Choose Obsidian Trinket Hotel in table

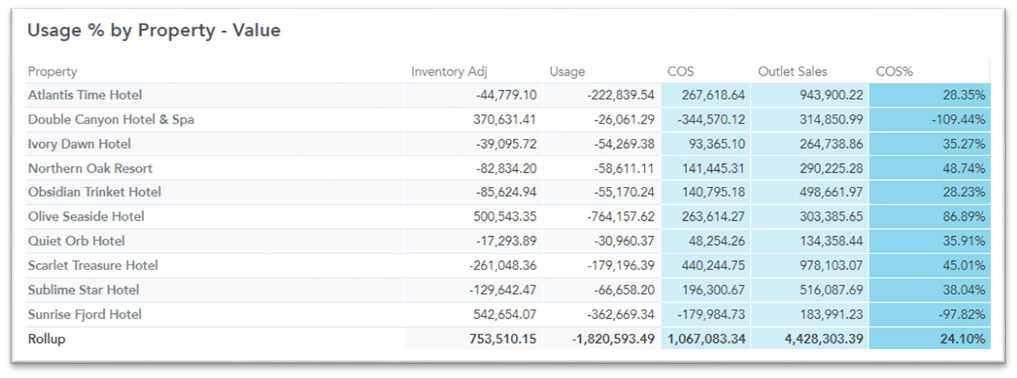[95, 193]
